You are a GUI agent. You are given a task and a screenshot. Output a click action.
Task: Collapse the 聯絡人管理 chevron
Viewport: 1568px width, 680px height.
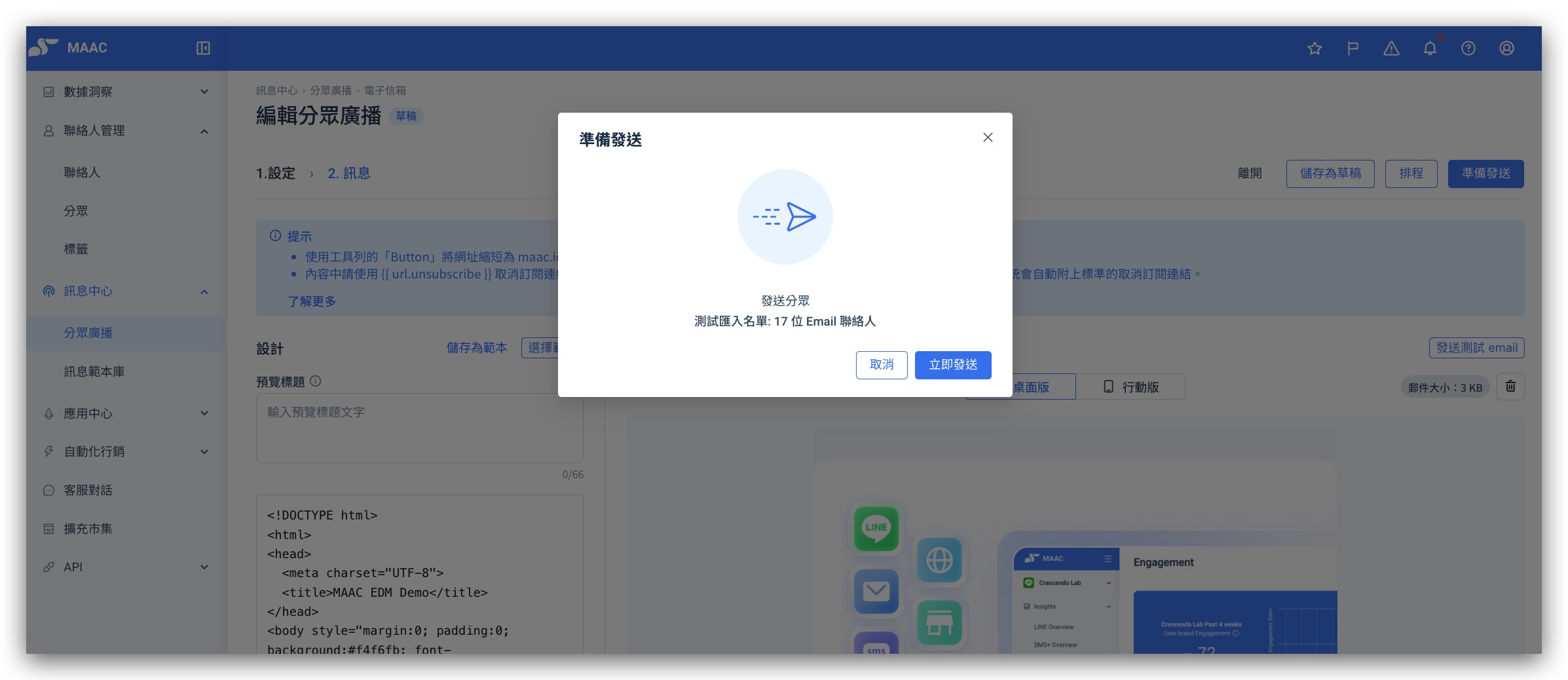pyautogui.click(x=204, y=131)
